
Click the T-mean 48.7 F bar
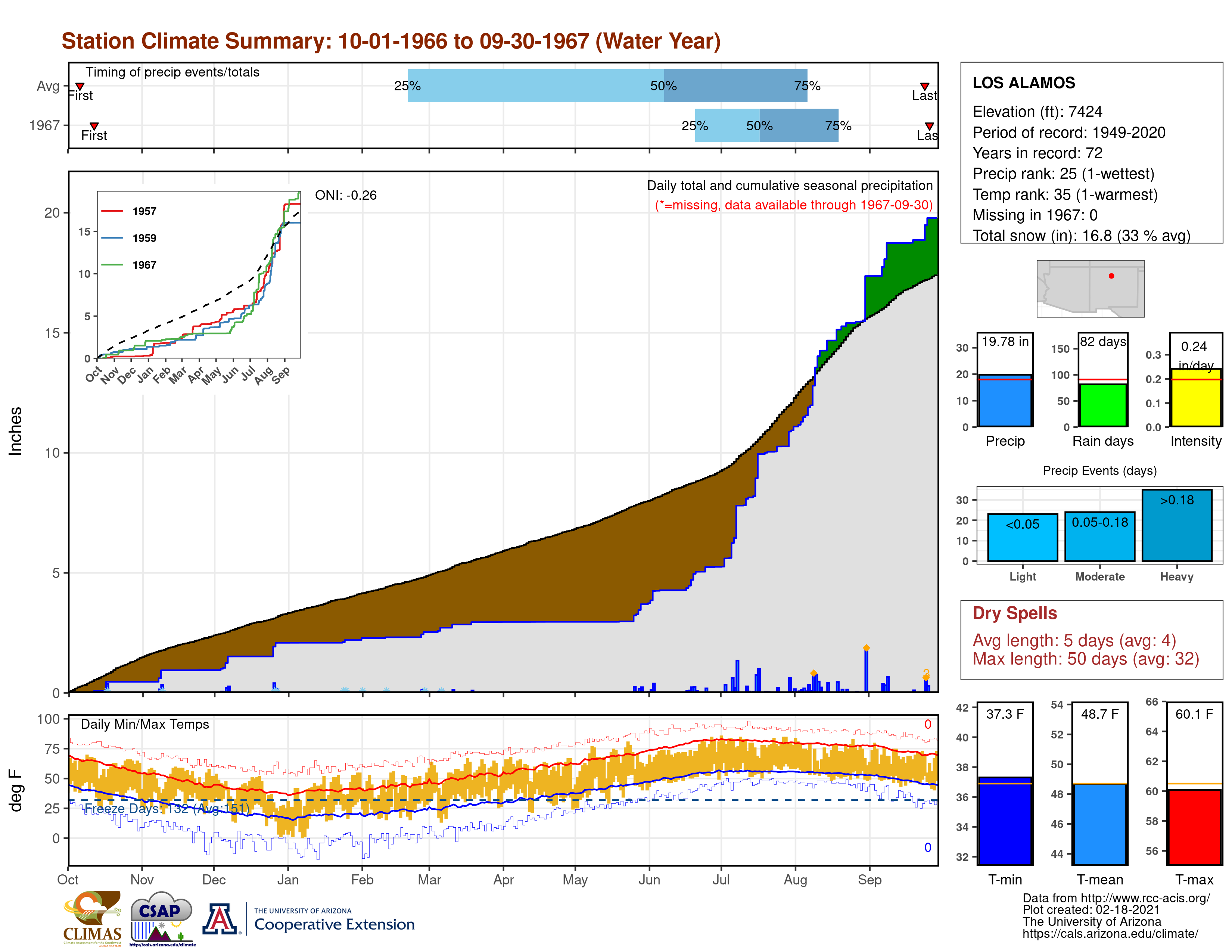point(1099,824)
